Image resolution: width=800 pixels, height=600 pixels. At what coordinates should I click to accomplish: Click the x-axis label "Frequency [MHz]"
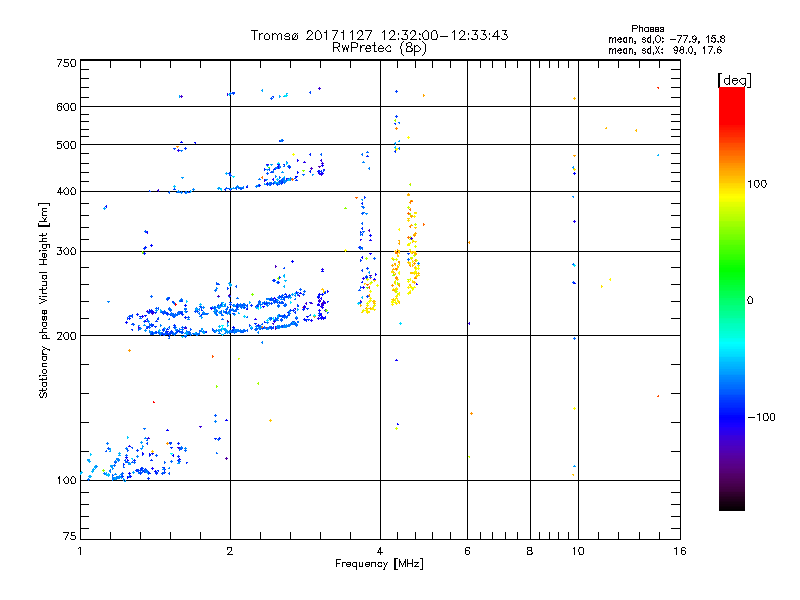tap(379, 564)
